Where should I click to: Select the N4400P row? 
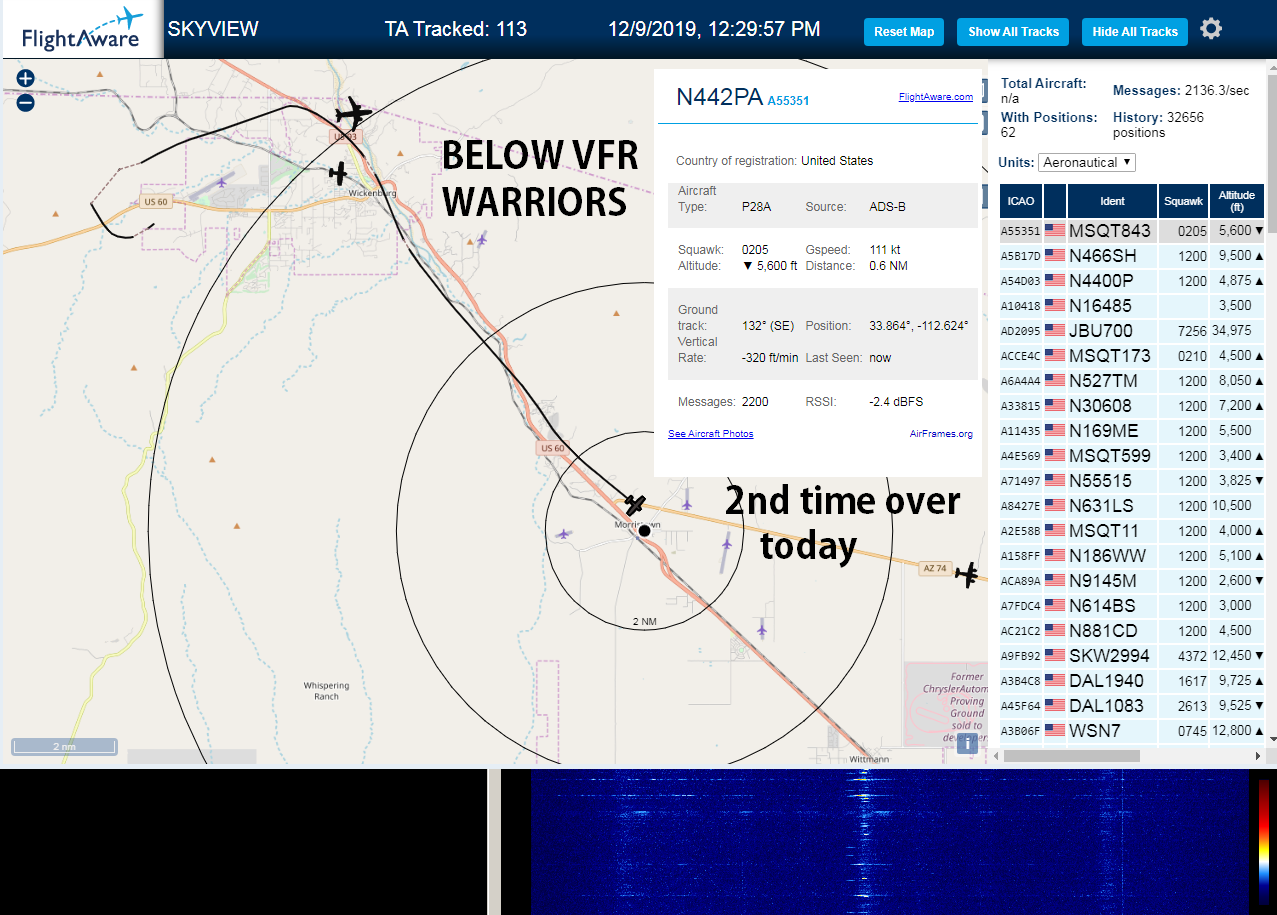[1132, 281]
